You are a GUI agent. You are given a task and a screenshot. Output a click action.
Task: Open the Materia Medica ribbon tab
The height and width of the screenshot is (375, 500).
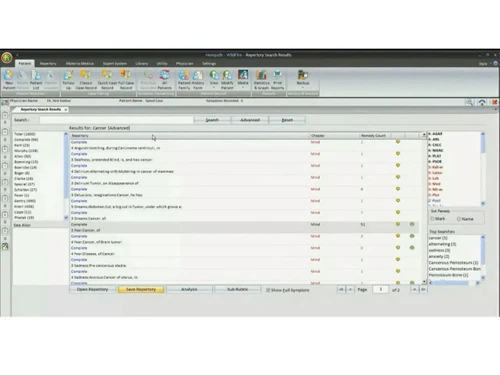(80, 63)
